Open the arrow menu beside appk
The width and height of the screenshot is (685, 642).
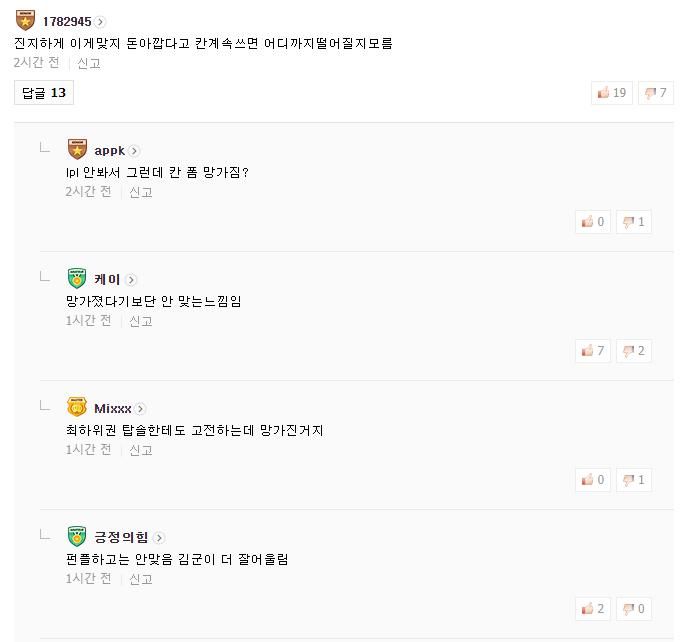coord(134,151)
